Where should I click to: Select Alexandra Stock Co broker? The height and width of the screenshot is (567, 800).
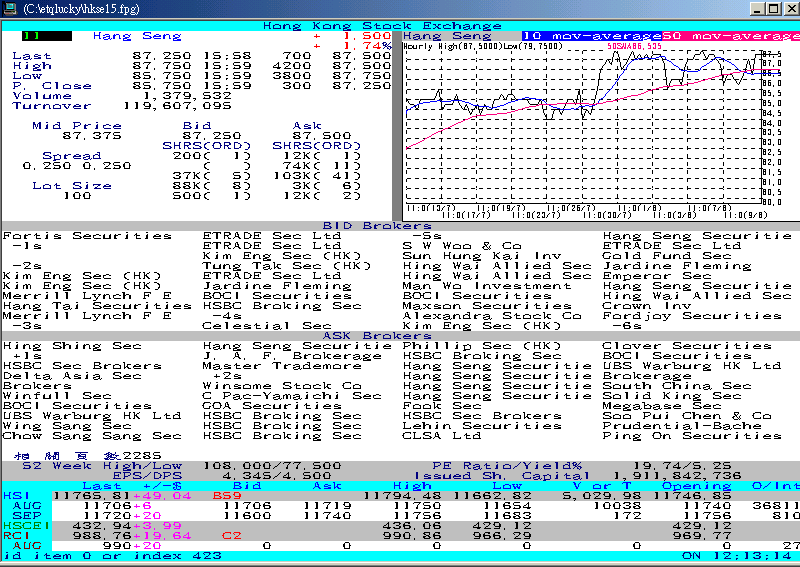(x=492, y=316)
